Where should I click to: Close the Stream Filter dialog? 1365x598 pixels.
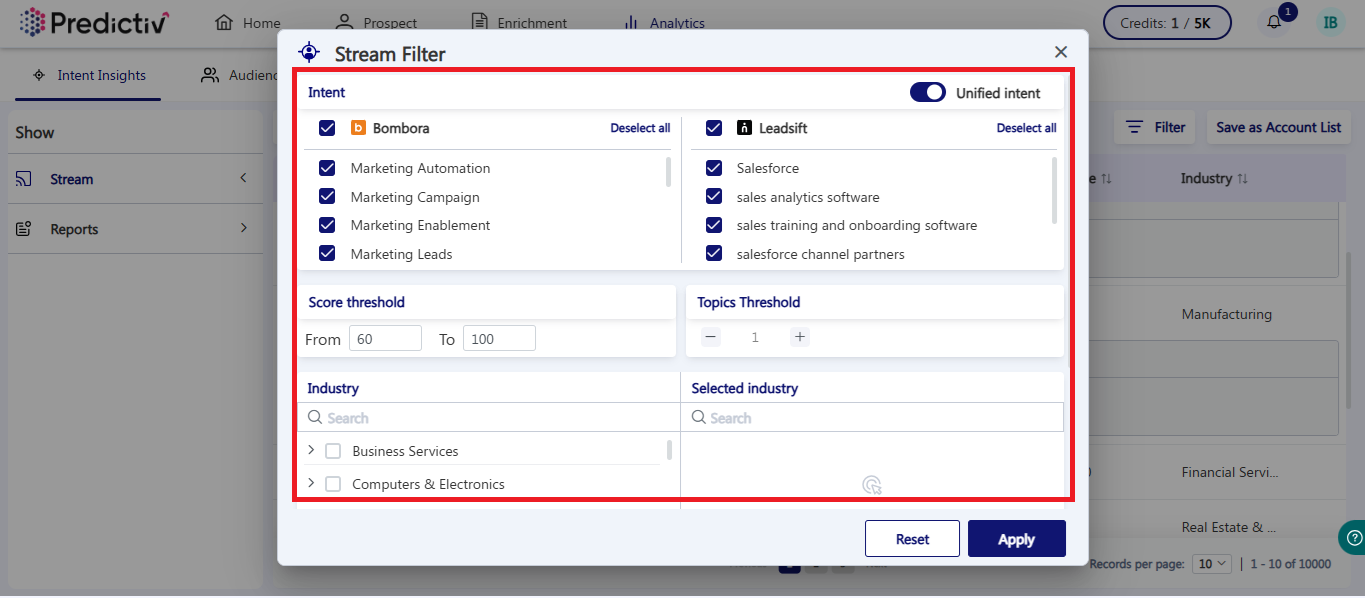coord(1061,52)
